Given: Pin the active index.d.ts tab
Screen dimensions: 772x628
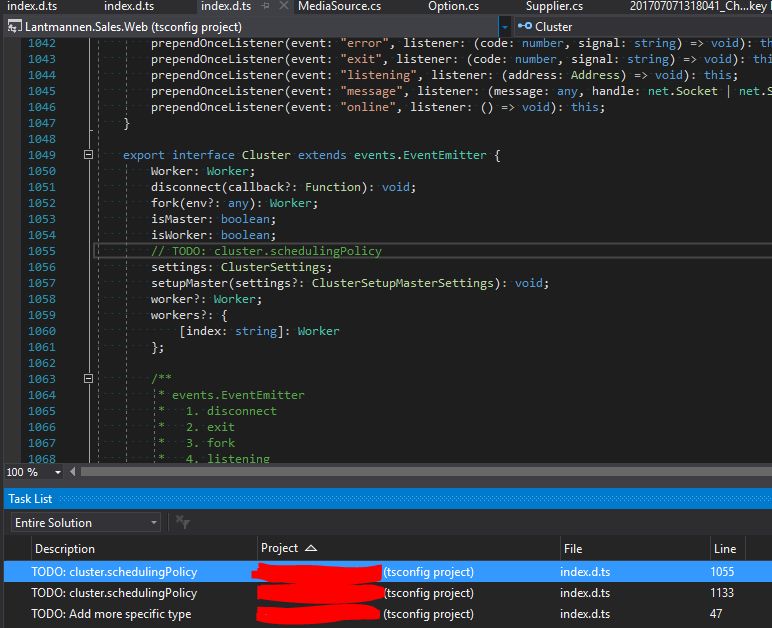Looking at the screenshot, I should (x=266, y=6).
